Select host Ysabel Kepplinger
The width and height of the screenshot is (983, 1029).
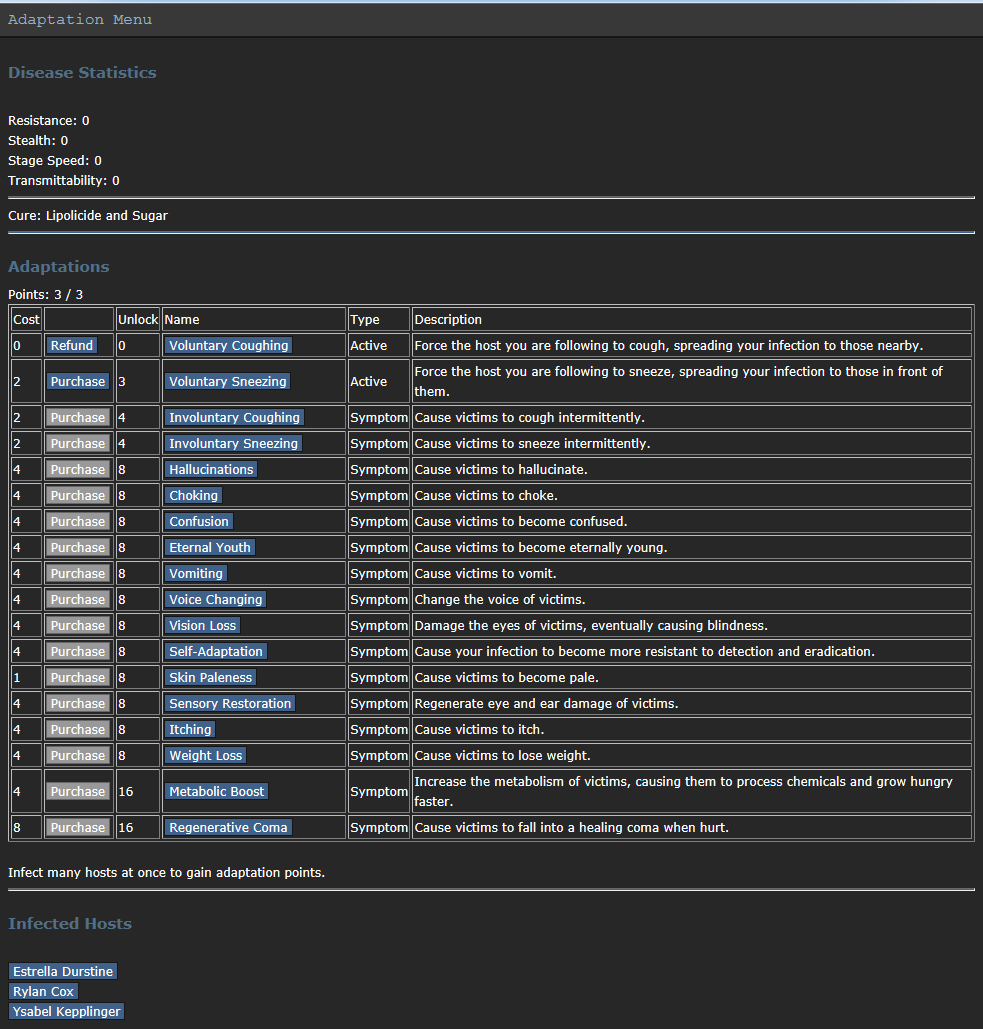pos(66,1012)
